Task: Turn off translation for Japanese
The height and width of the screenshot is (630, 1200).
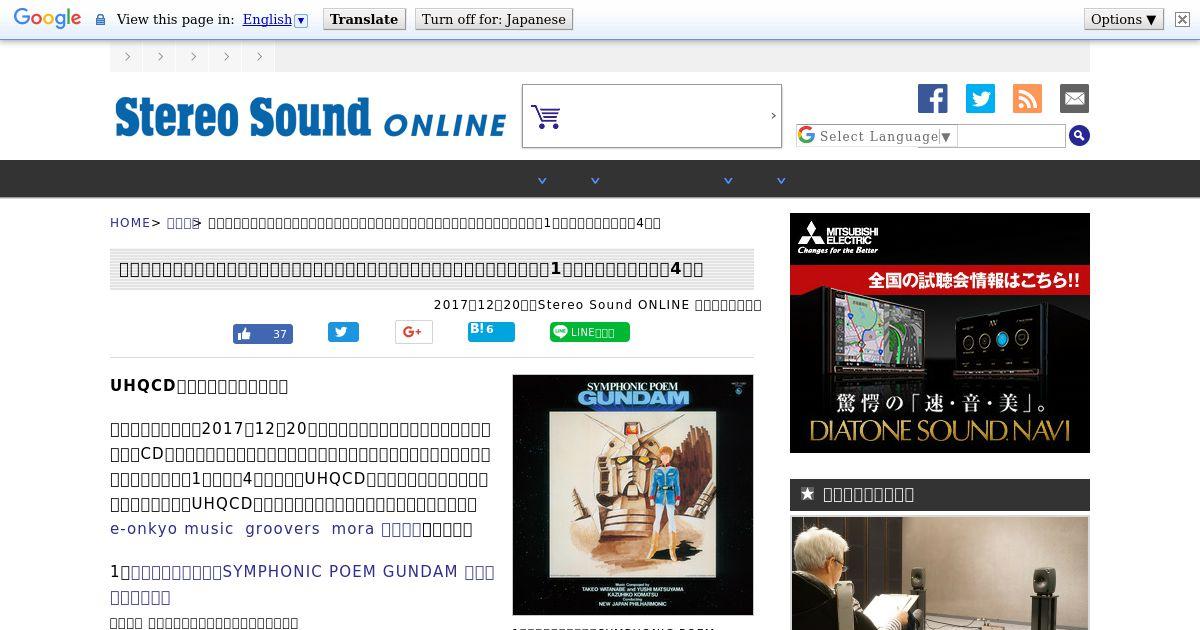Action: pos(494,19)
